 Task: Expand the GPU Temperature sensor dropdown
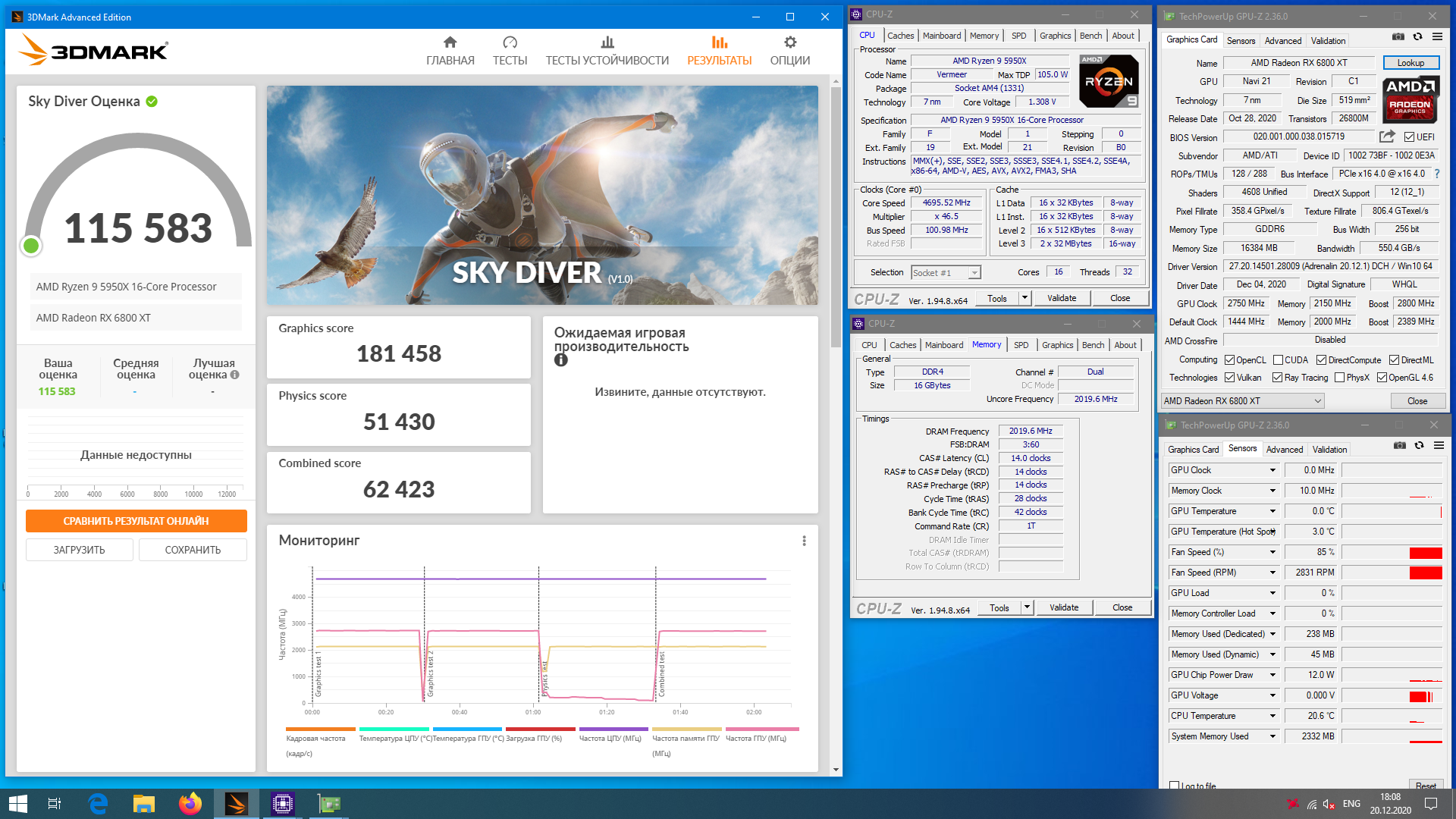(x=1272, y=512)
